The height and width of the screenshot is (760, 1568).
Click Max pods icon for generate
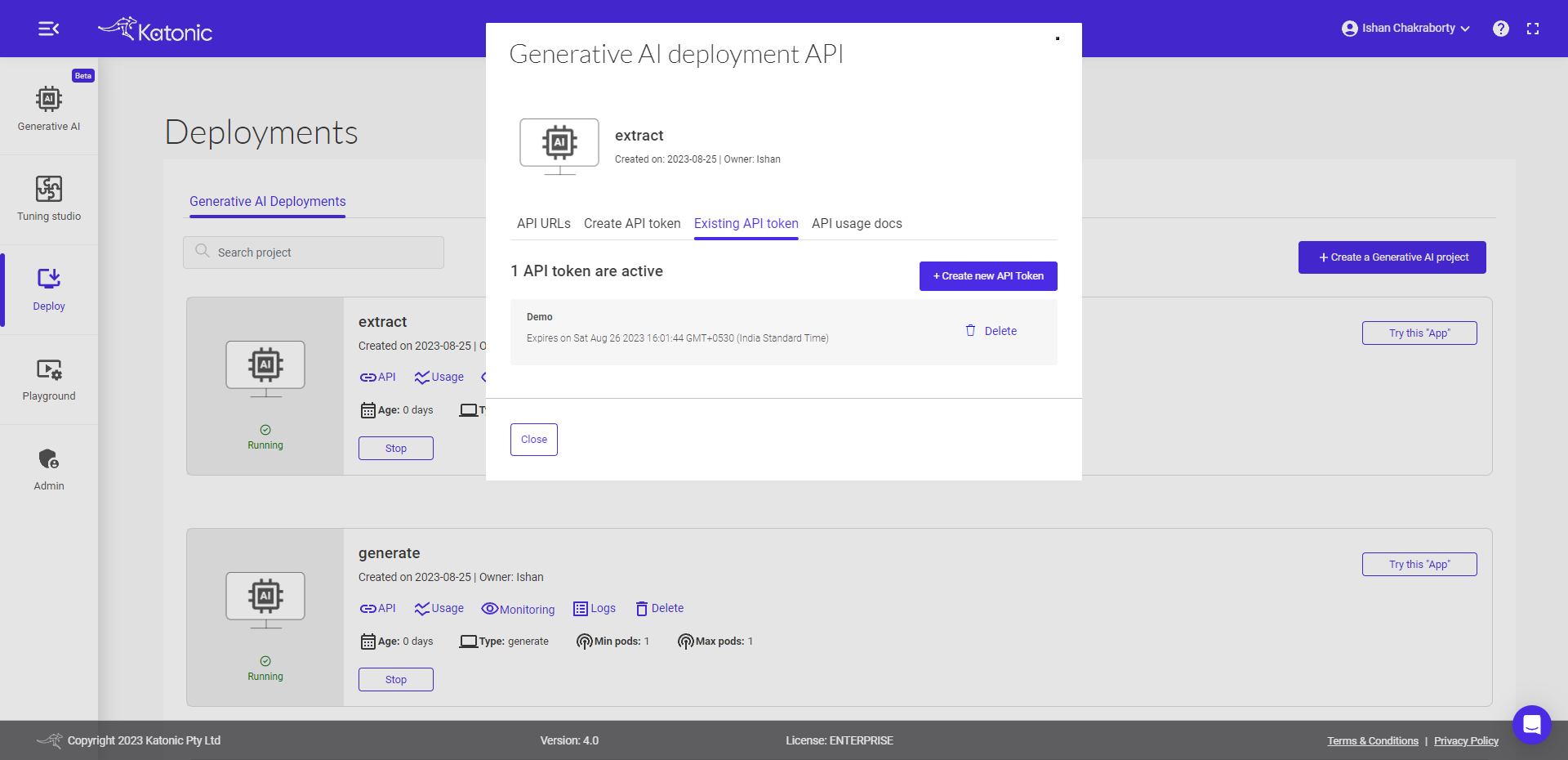(x=685, y=642)
